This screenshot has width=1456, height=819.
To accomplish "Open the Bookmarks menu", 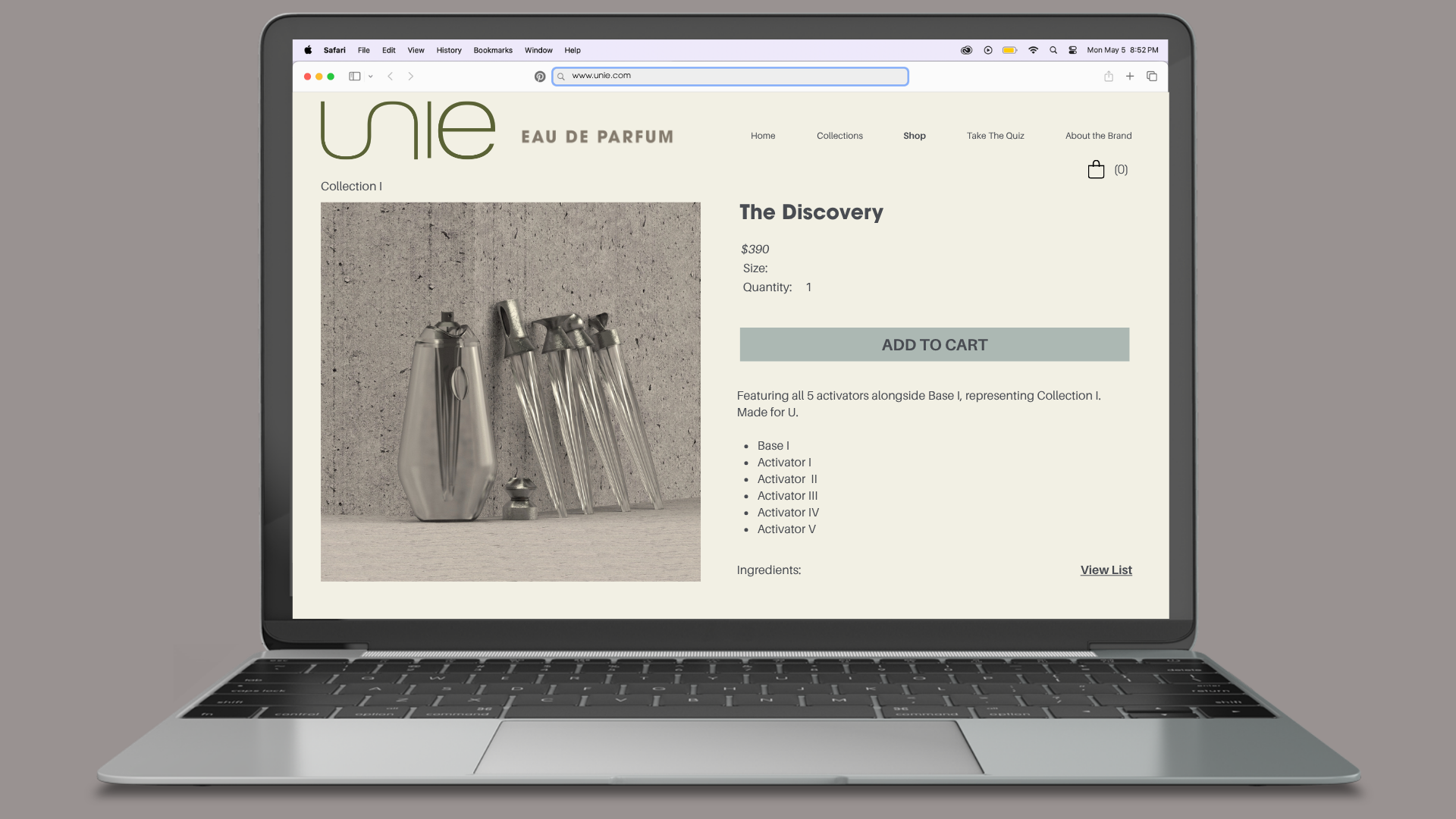I will click(493, 50).
